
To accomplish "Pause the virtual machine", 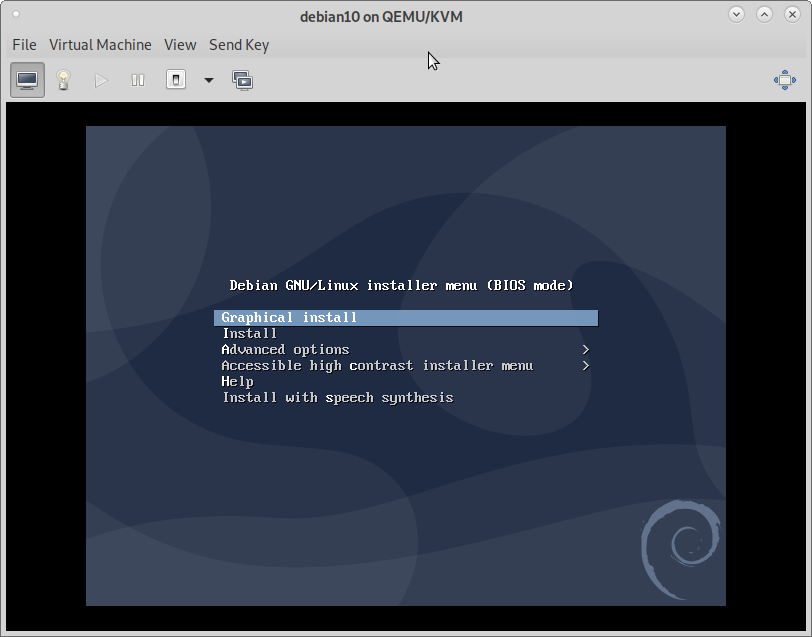I will (138, 80).
